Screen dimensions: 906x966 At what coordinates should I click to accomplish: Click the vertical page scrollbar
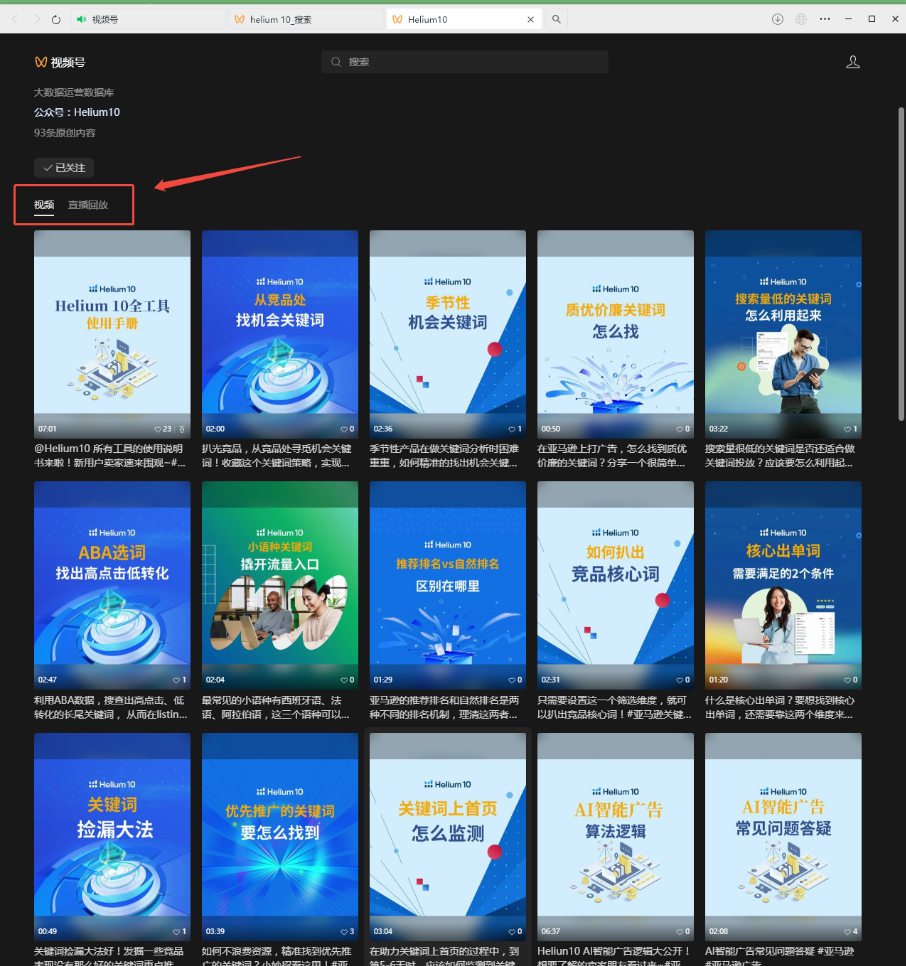click(x=901, y=270)
